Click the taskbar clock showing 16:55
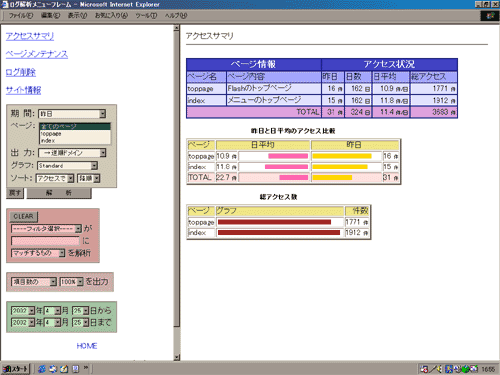Image resolution: width=500 pixels, height=375 pixels. tap(488, 369)
